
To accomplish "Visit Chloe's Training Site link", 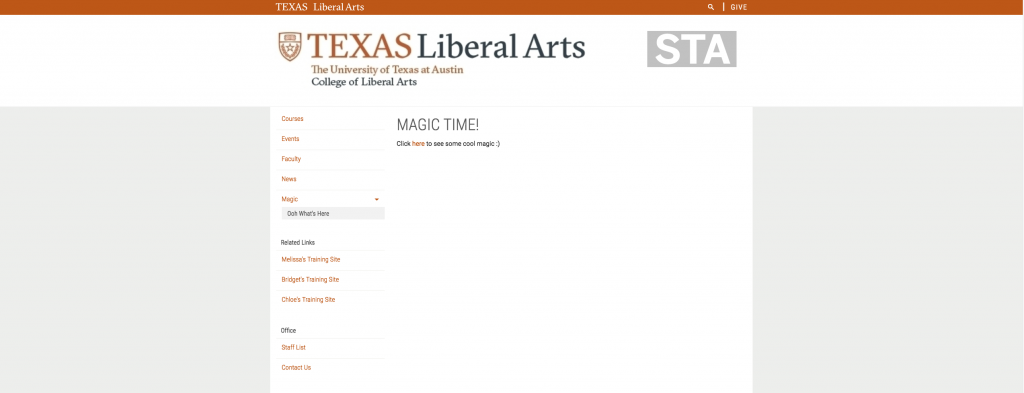I will tap(308, 300).
